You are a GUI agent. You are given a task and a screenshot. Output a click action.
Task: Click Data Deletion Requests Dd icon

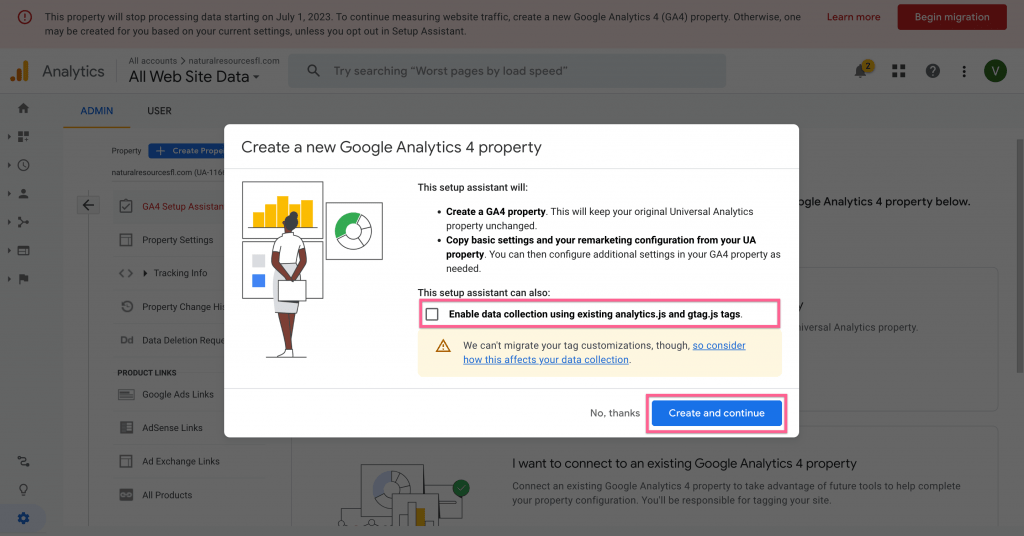point(127,340)
